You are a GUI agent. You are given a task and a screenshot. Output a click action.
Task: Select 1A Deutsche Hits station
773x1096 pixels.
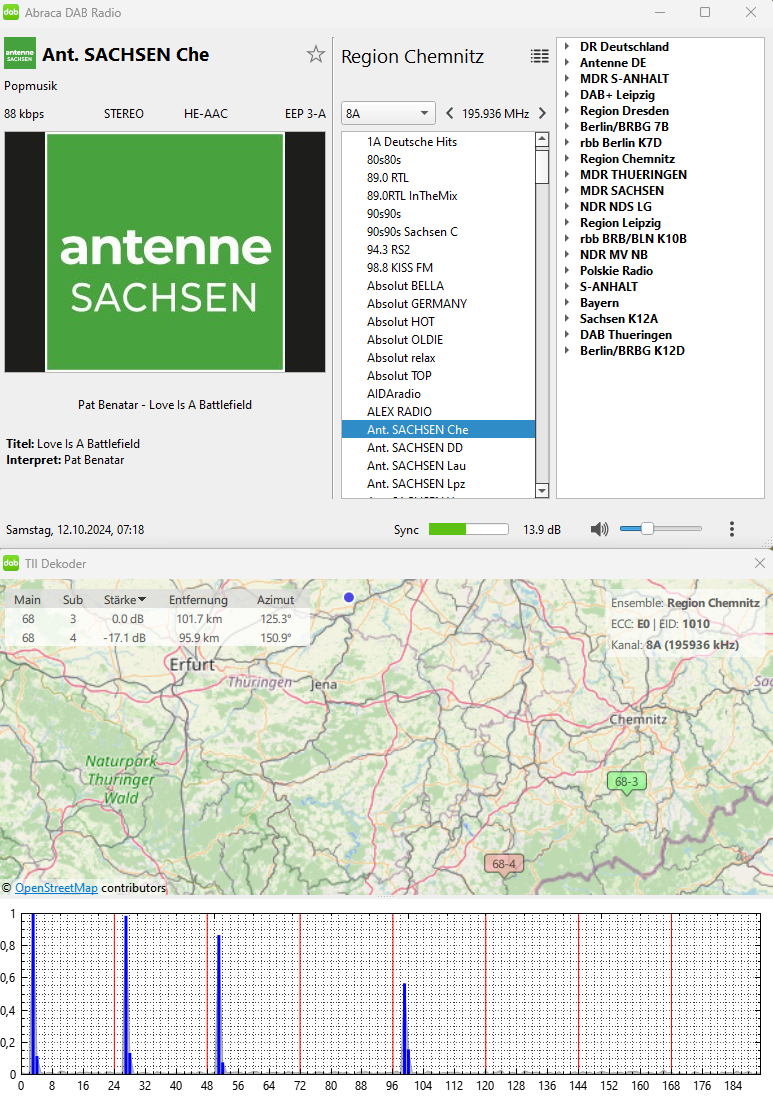pyautogui.click(x=438, y=142)
